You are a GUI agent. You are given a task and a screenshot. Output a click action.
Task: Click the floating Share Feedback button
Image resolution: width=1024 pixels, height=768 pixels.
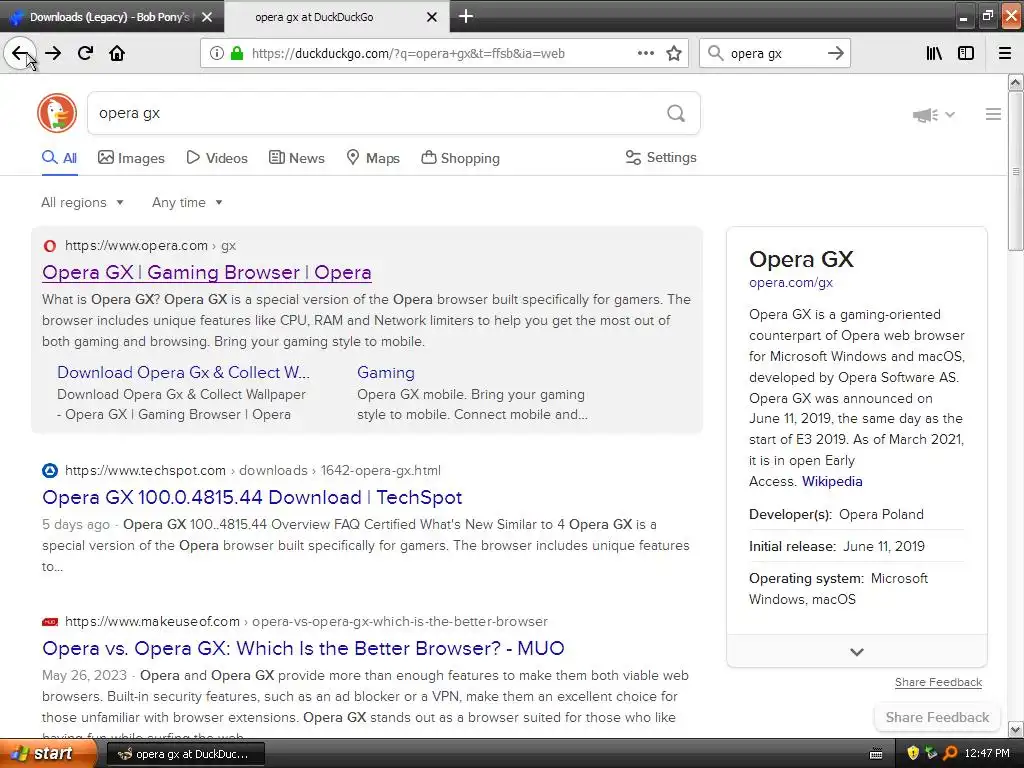937,717
